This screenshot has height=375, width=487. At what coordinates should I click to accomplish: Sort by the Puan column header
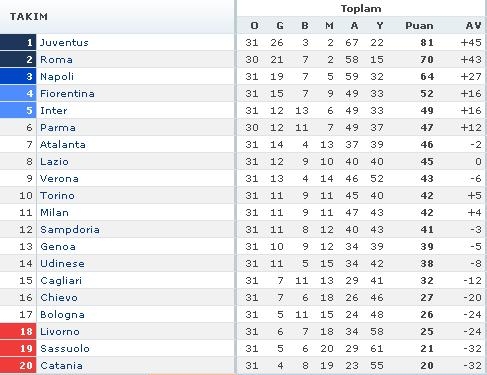(x=419, y=26)
